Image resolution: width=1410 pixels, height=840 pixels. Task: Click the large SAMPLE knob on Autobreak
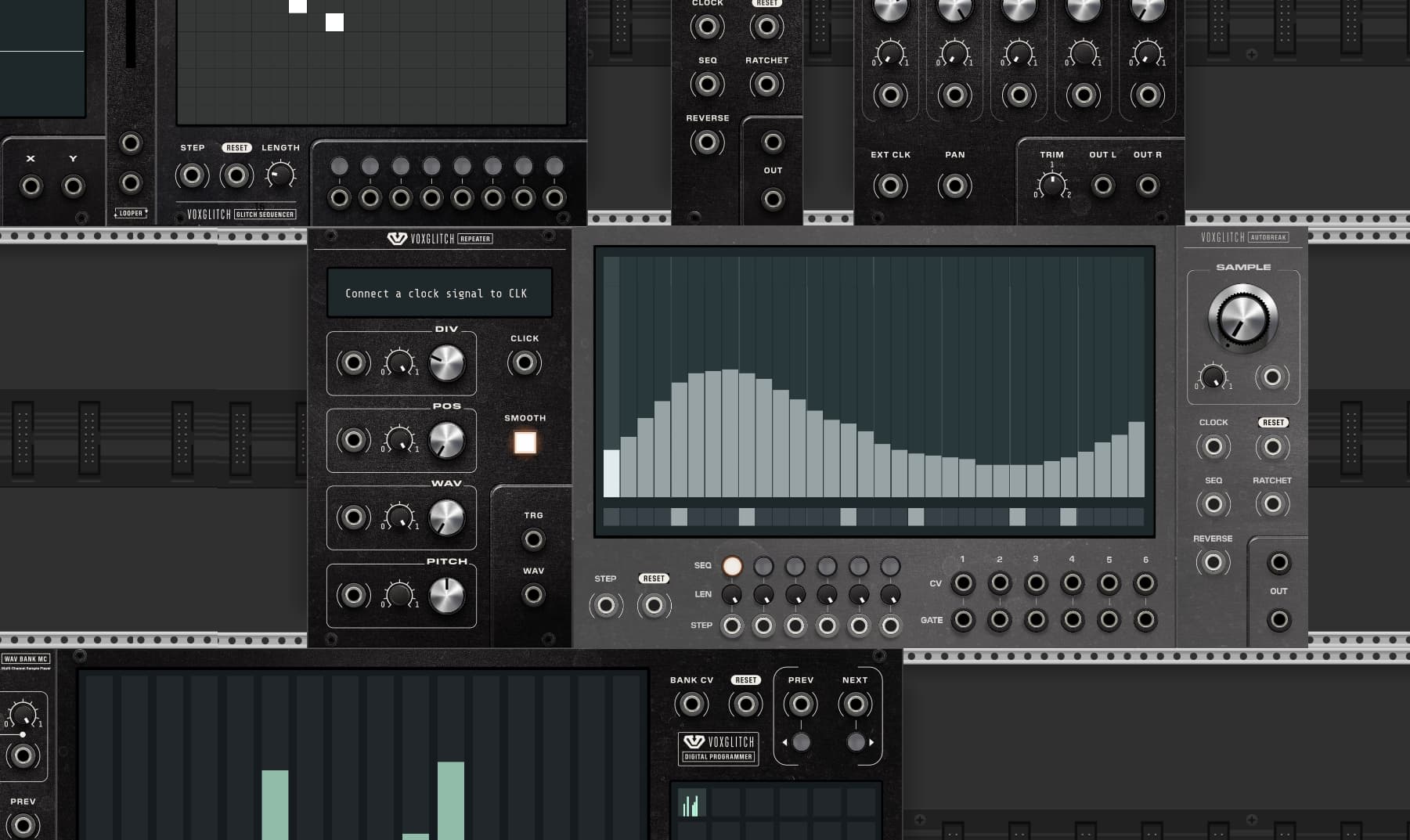tap(1243, 319)
